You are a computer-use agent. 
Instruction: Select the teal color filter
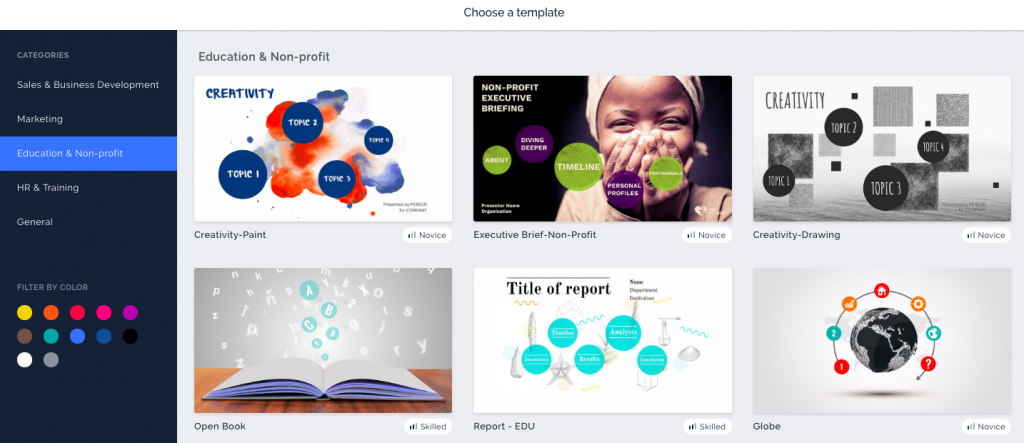[51, 336]
